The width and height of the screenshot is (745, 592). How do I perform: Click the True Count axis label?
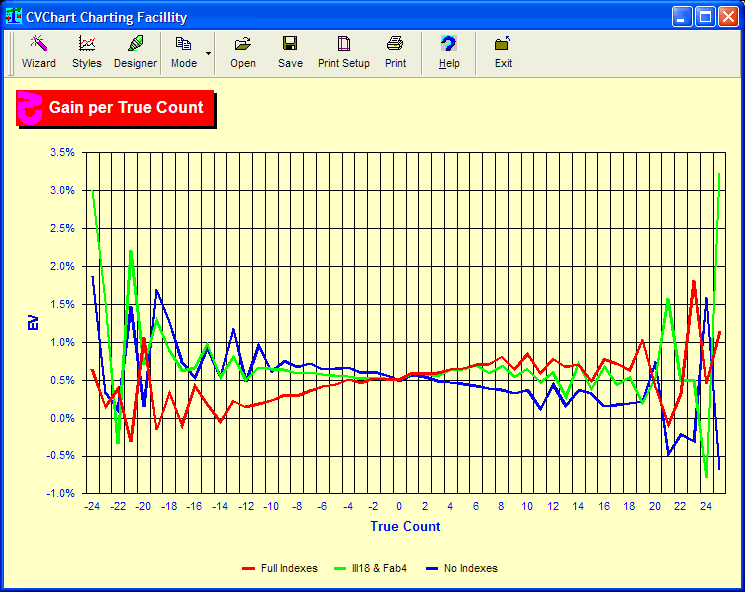405,526
